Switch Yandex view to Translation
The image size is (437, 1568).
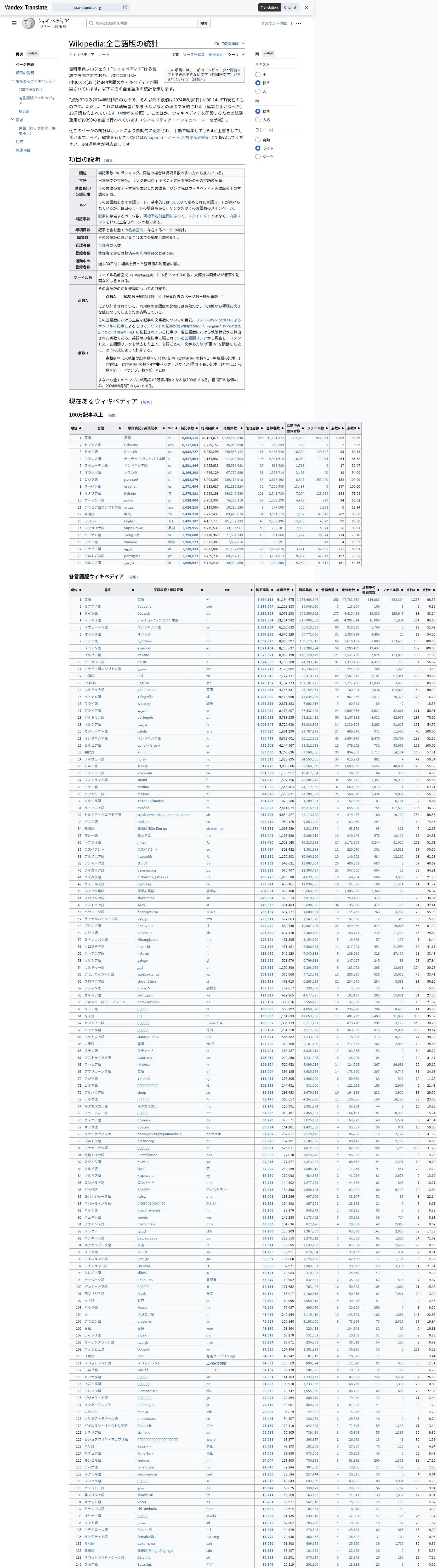coord(269,7)
